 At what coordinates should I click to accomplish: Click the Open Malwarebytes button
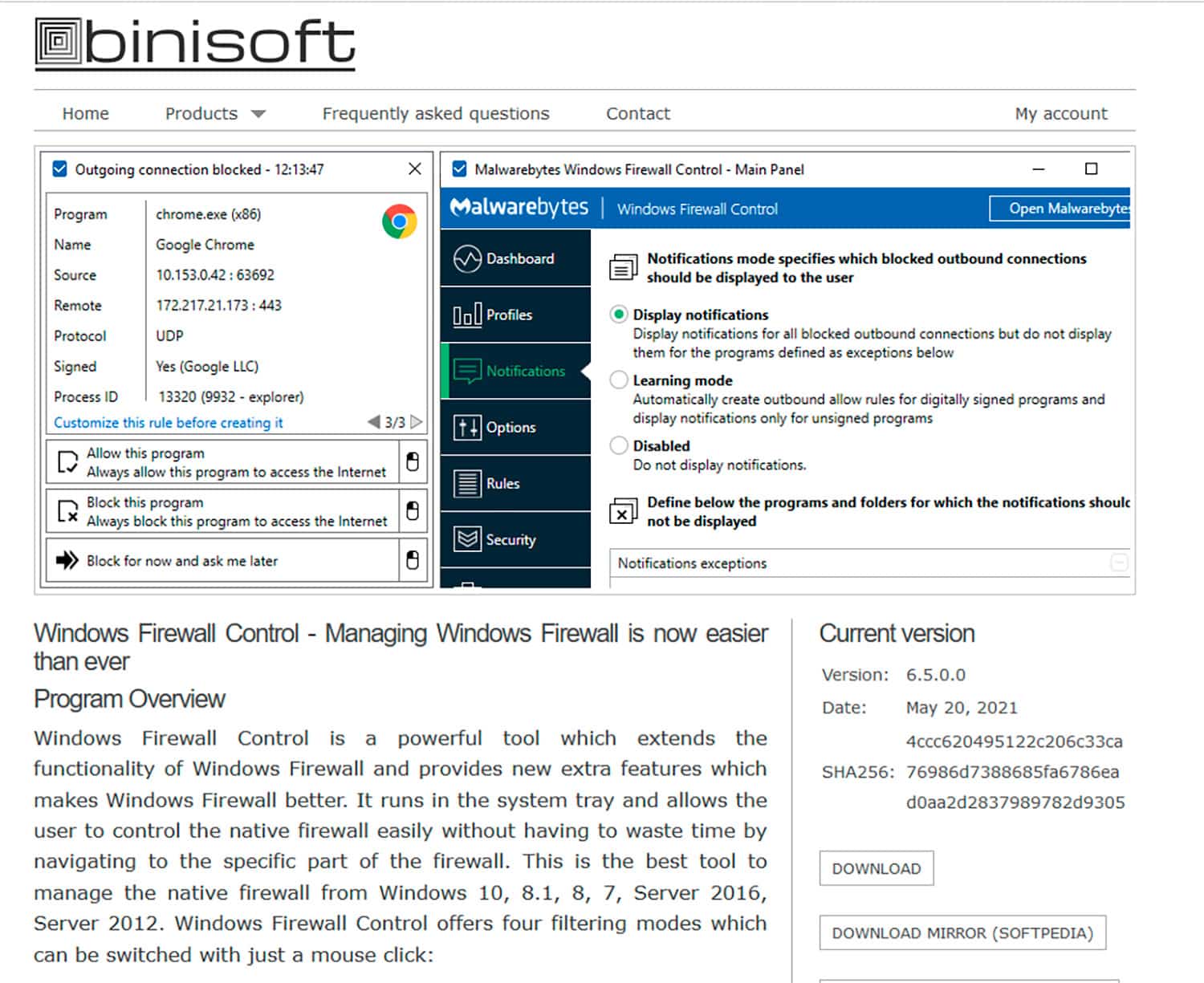1060,209
